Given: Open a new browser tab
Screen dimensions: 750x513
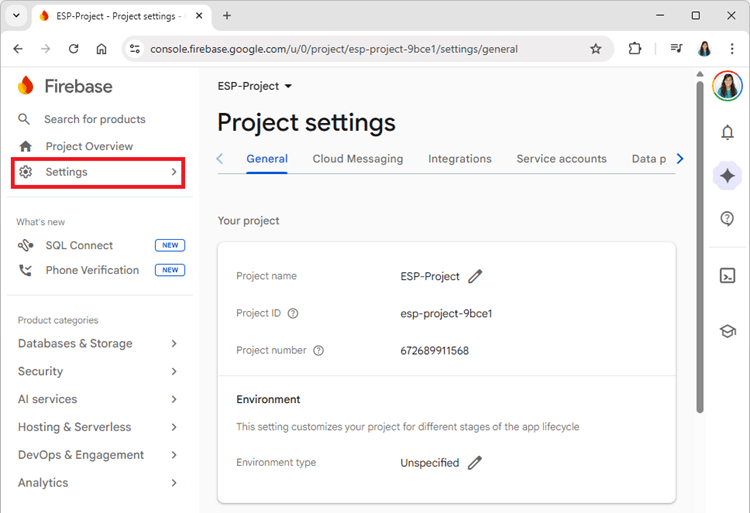Looking at the screenshot, I should [227, 16].
